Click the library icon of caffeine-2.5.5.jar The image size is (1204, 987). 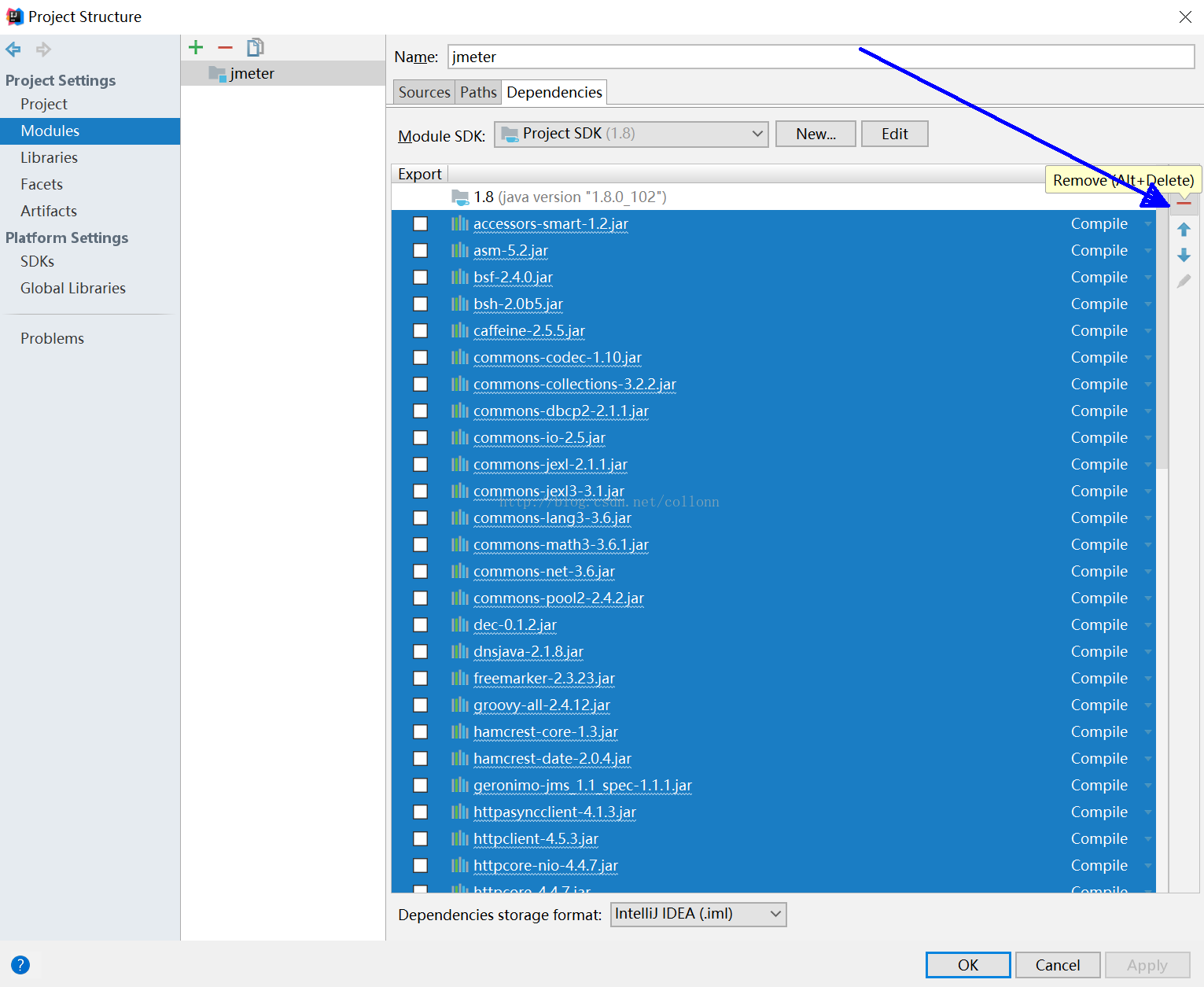coord(460,330)
